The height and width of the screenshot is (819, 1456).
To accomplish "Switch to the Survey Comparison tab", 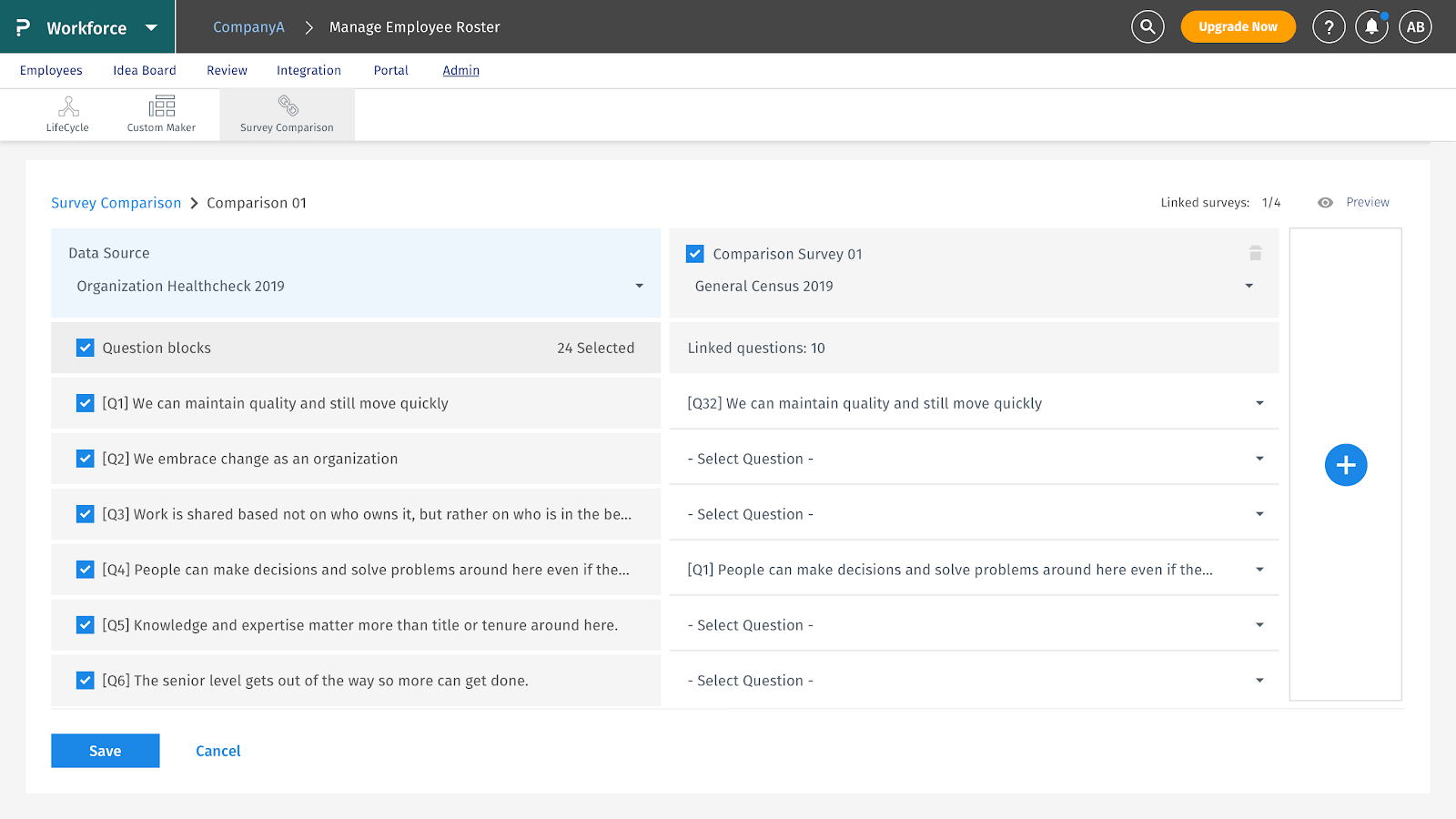I will 287,115.
